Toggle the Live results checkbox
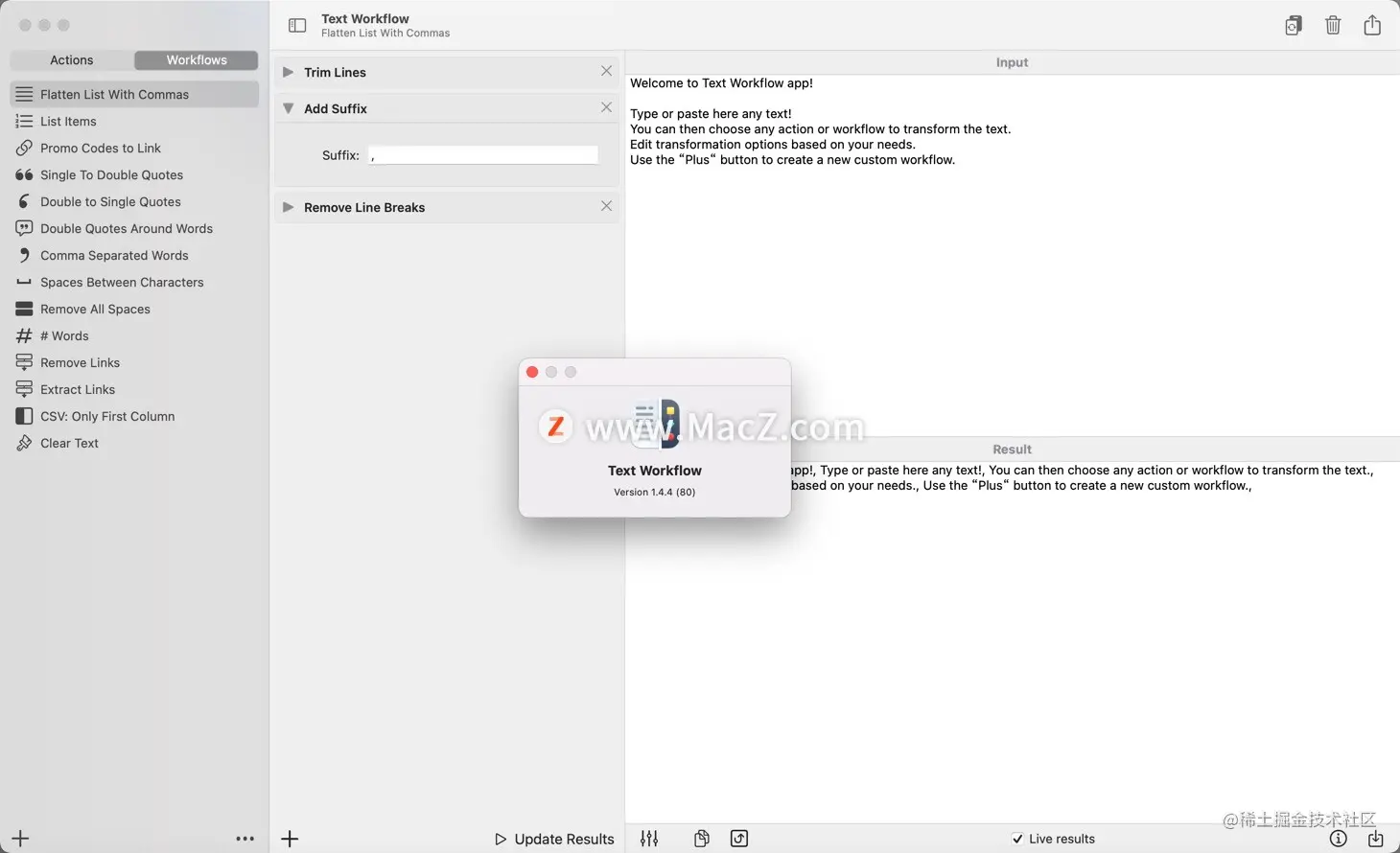The image size is (1400, 853). tap(1017, 839)
